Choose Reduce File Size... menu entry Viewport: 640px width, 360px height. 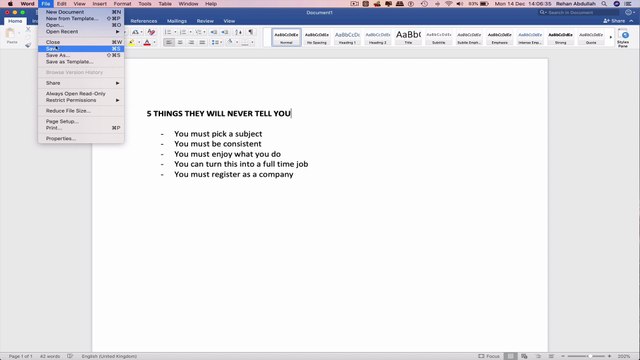81,111
